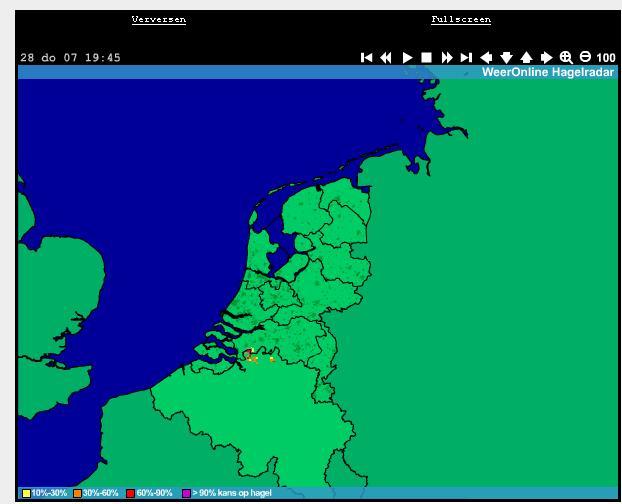The width and height of the screenshot is (622, 504).
Task: Play the hail radar animation
Action: (407, 57)
